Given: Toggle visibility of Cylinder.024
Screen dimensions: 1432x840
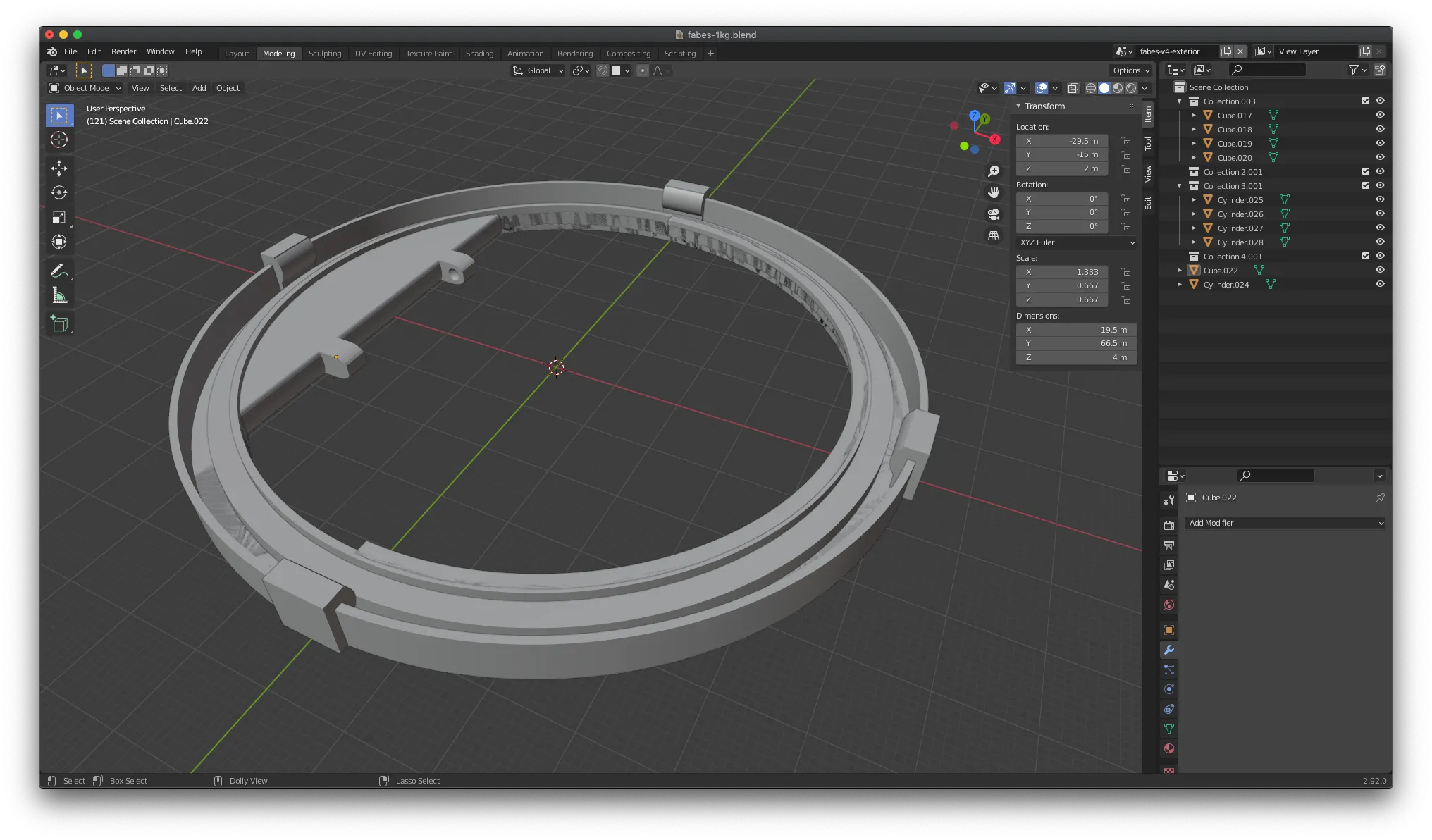Looking at the screenshot, I should click(x=1380, y=284).
